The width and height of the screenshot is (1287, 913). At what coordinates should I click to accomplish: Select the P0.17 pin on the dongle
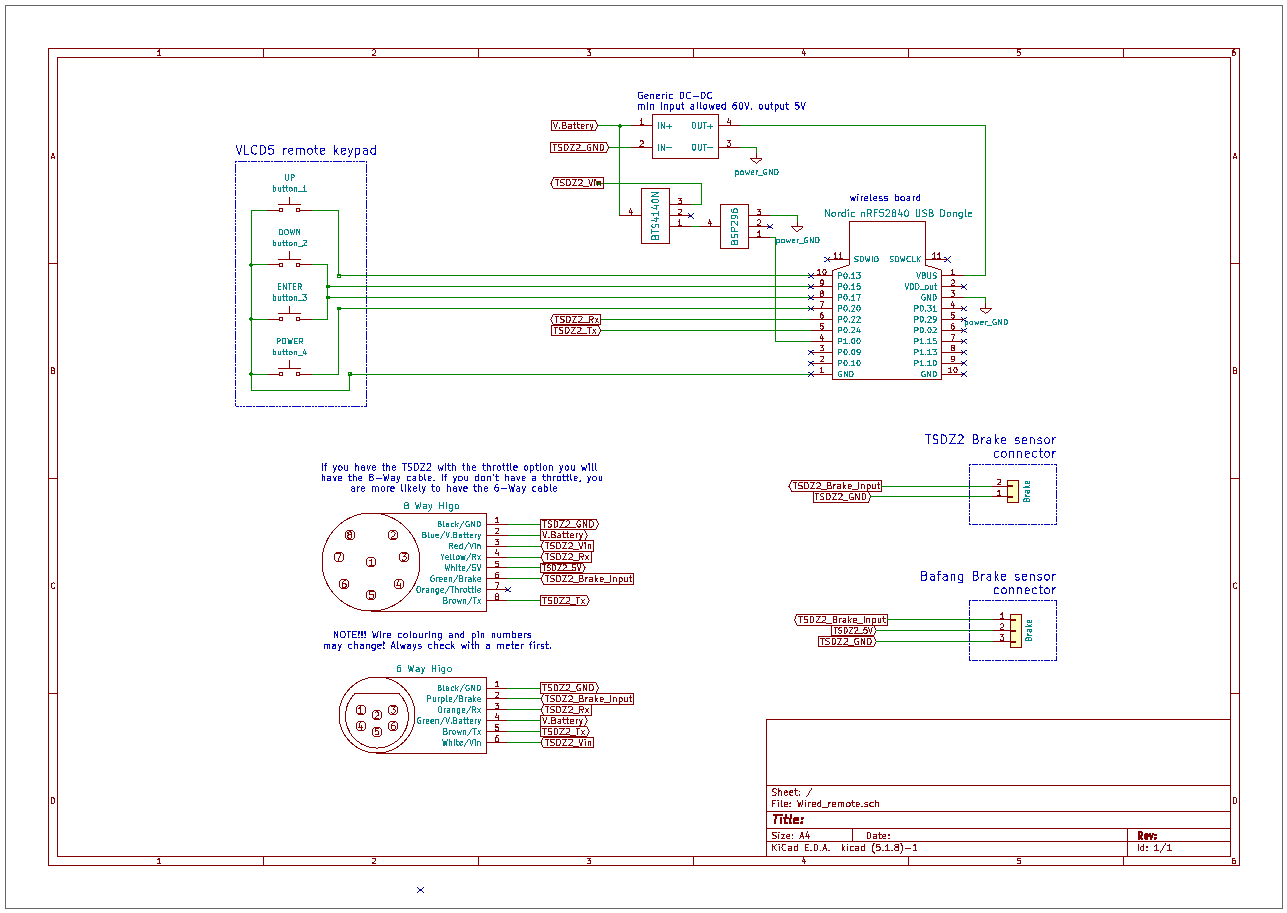coord(849,297)
